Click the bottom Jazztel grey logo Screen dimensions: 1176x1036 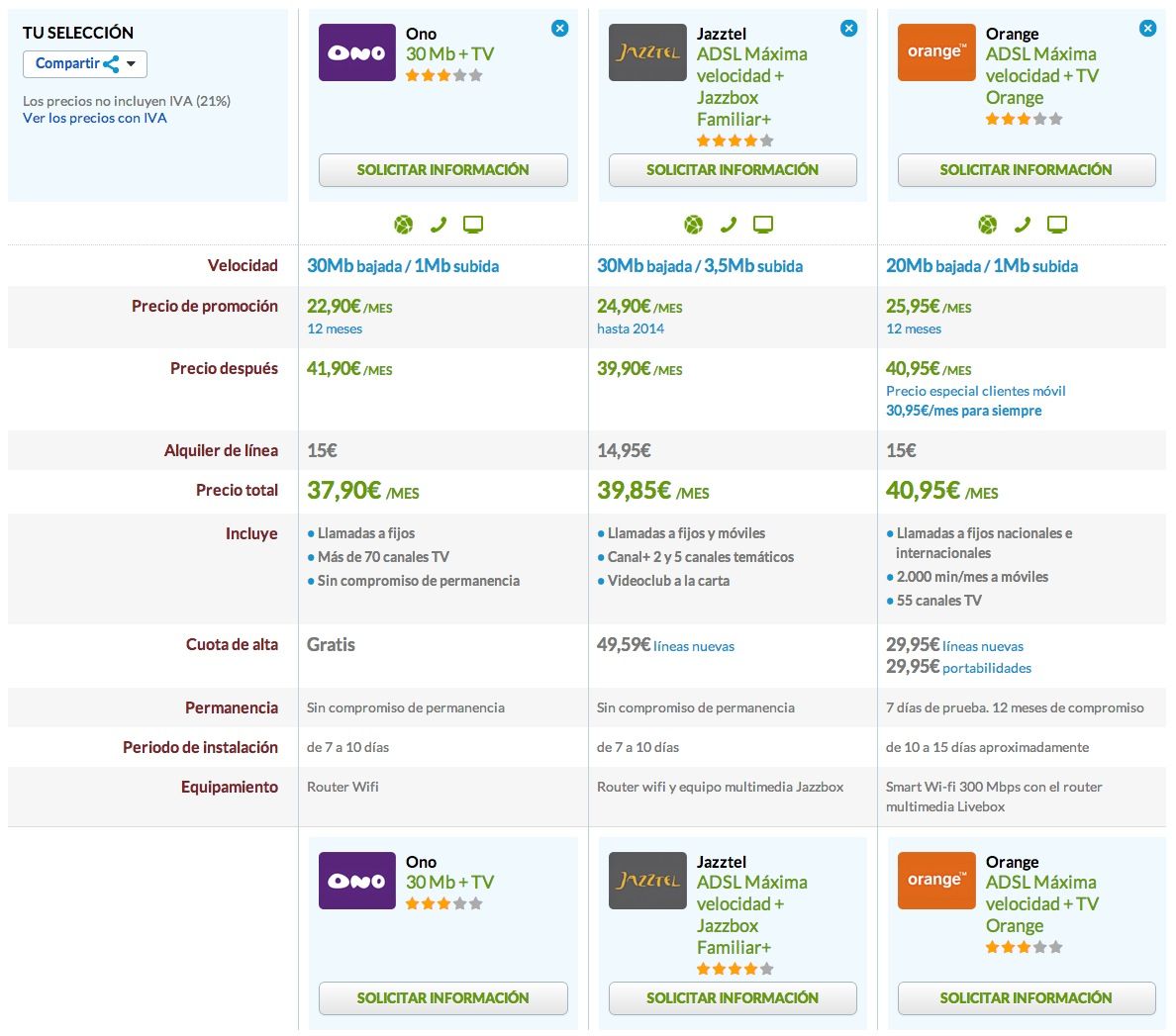(x=647, y=881)
